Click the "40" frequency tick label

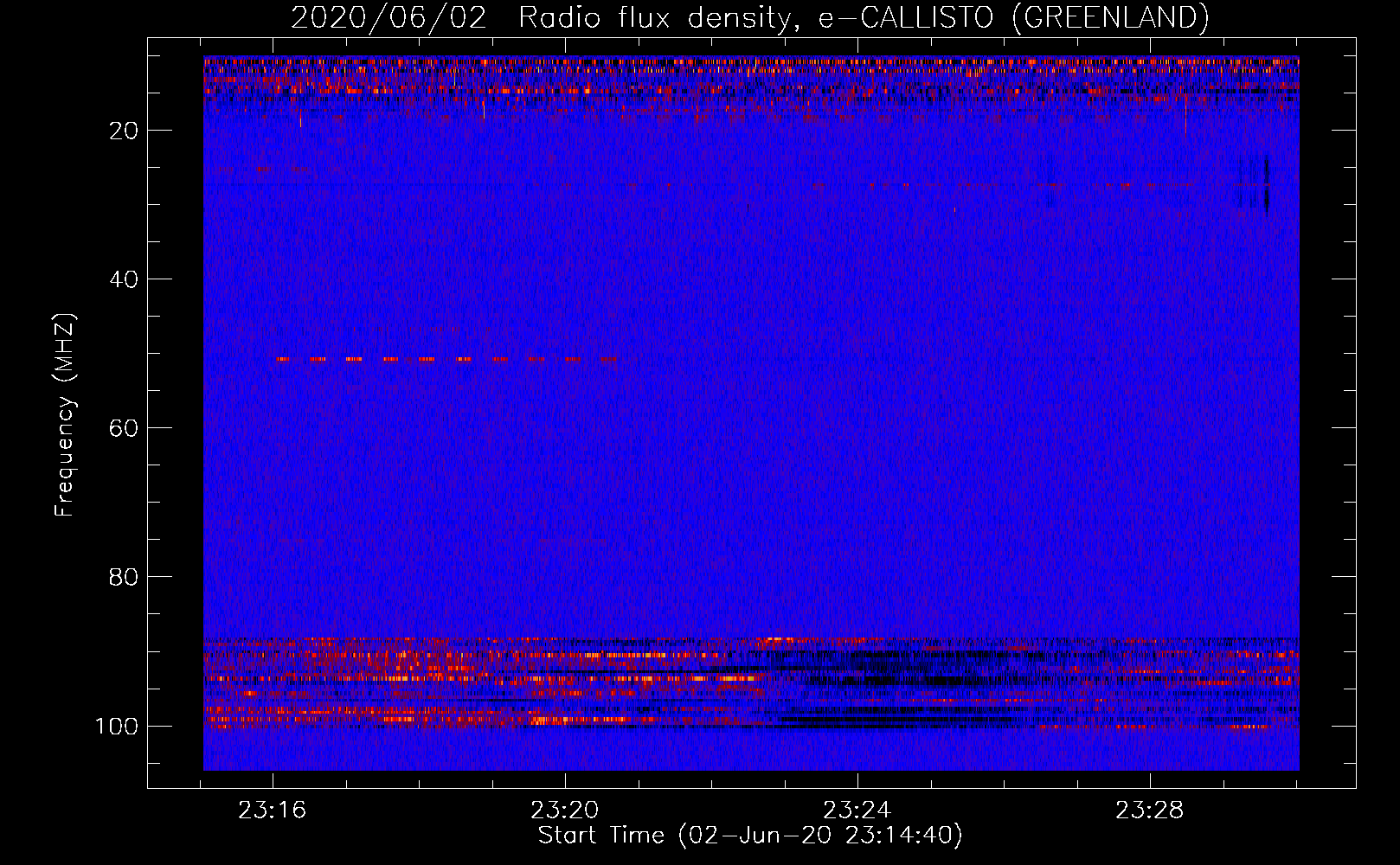click(x=124, y=279)
